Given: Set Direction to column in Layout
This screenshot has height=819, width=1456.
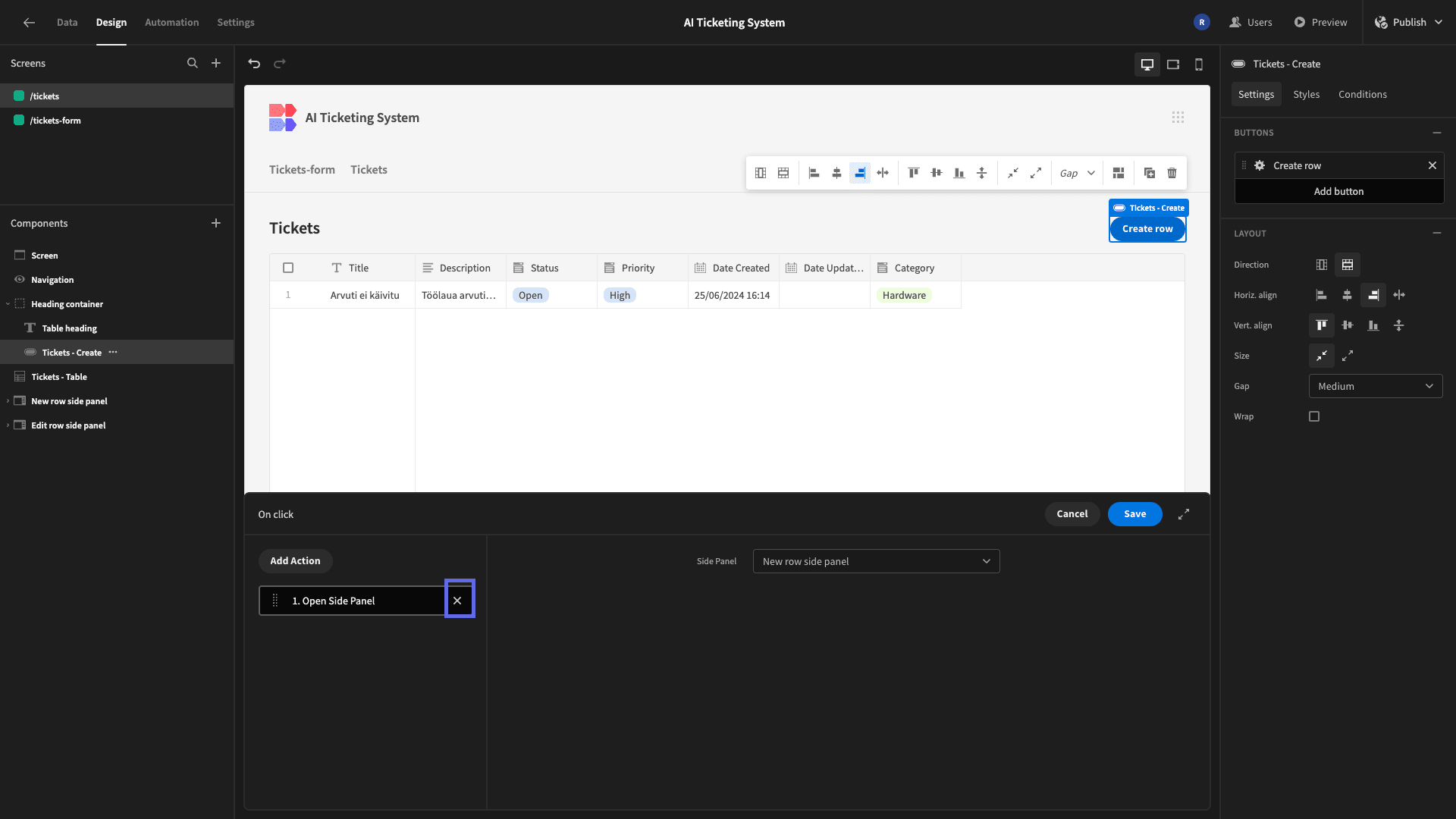Looking at the screenshot, I should point(1322,265).
